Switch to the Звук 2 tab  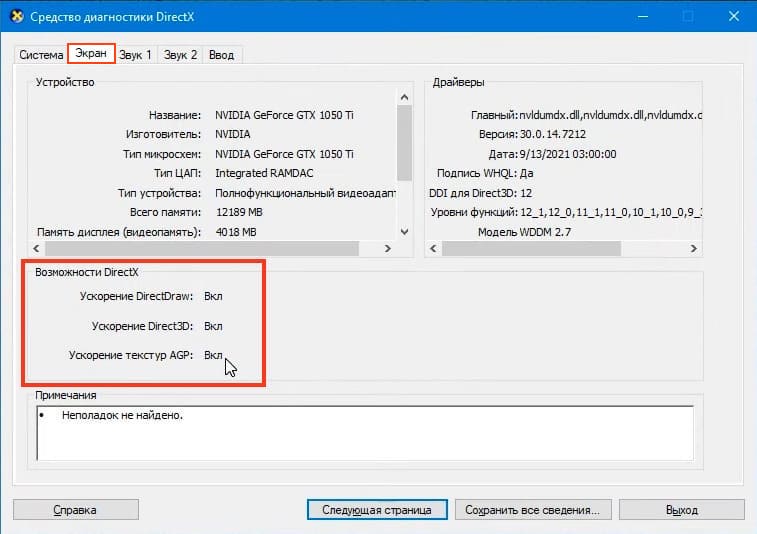pos(180,55)
